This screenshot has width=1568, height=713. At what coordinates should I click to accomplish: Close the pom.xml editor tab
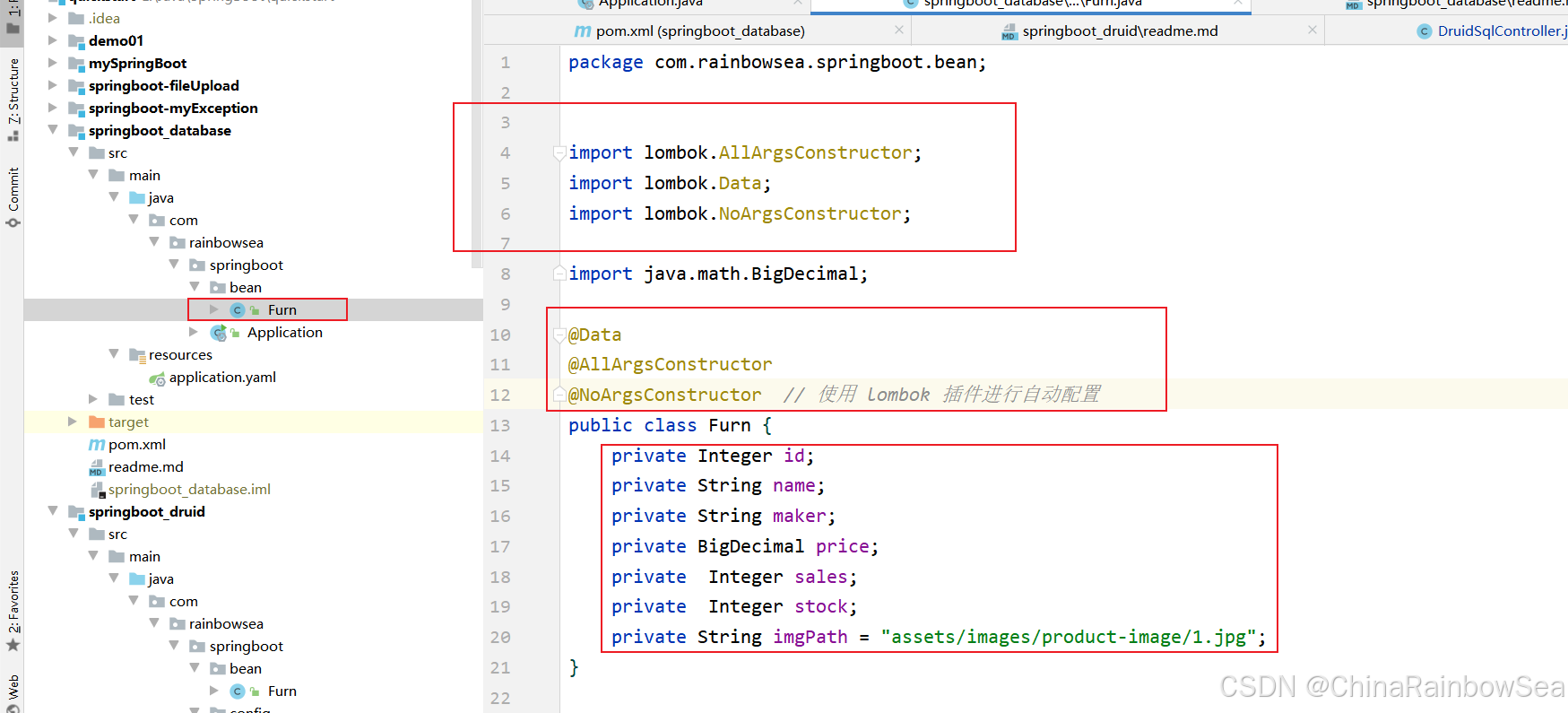click(x=898, y=30)
